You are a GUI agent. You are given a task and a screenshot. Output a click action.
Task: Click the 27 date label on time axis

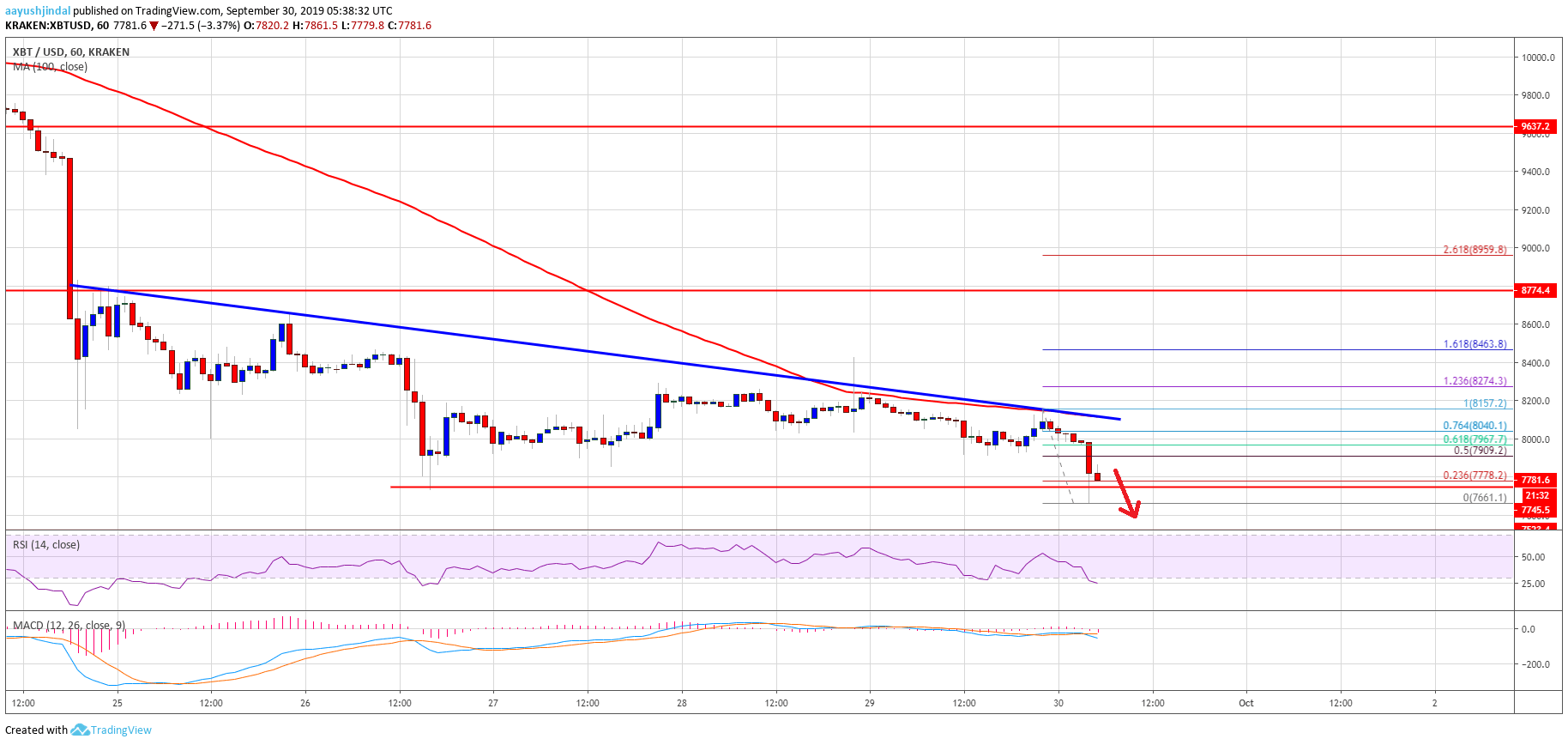click(493, 703)
